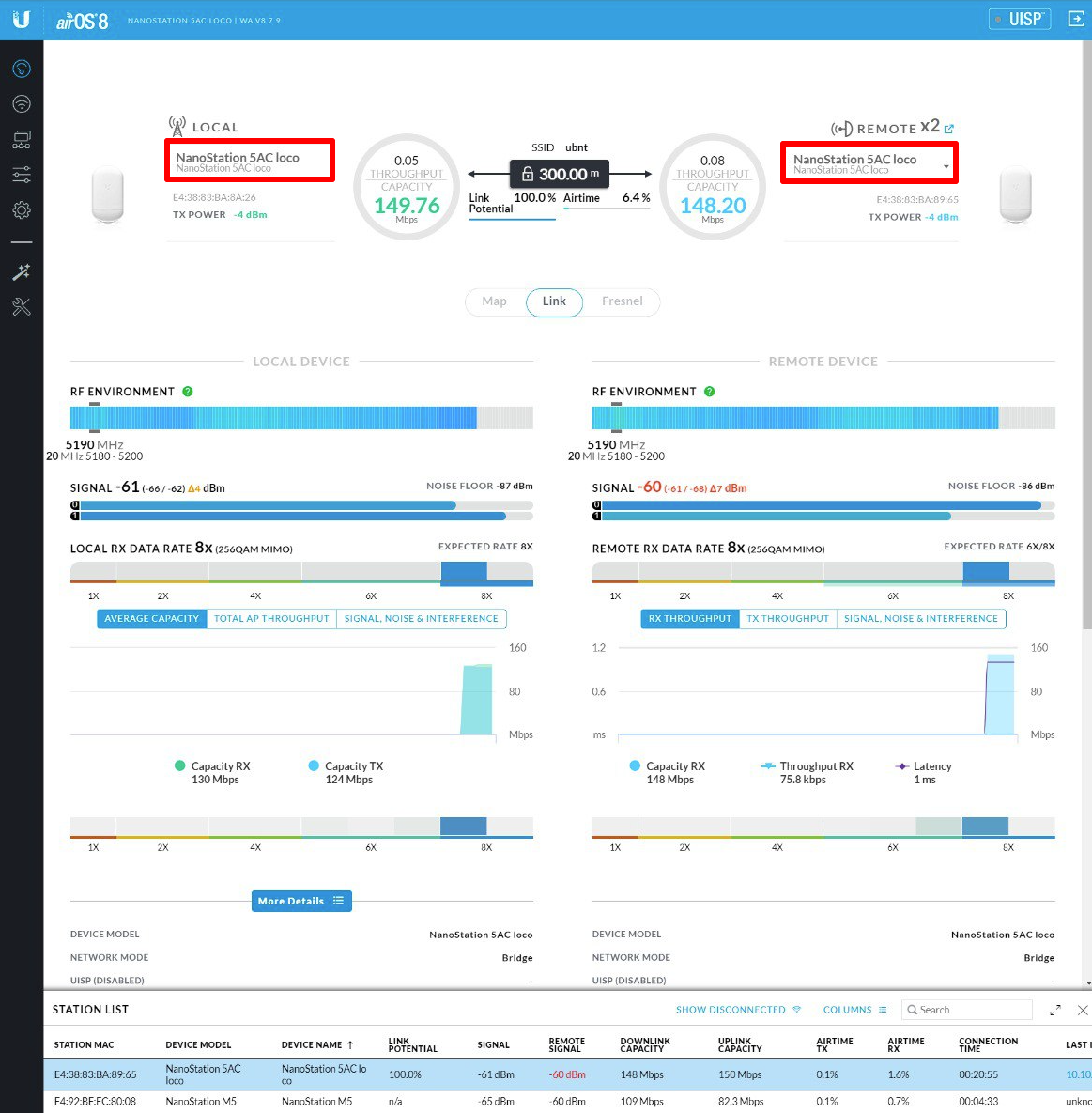Select the Link view tab
Image resolution: width=1092 pixels, height=1113 pixels.
point(554,301)
